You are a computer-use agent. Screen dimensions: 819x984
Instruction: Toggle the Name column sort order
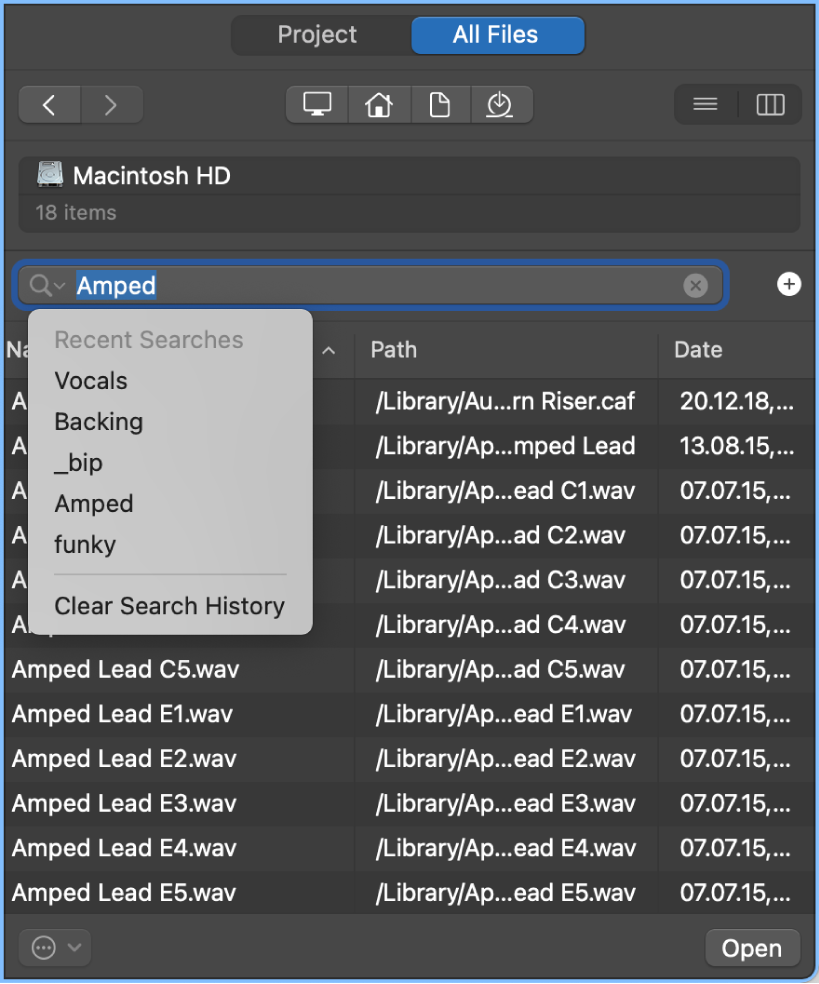click(328, 351)
